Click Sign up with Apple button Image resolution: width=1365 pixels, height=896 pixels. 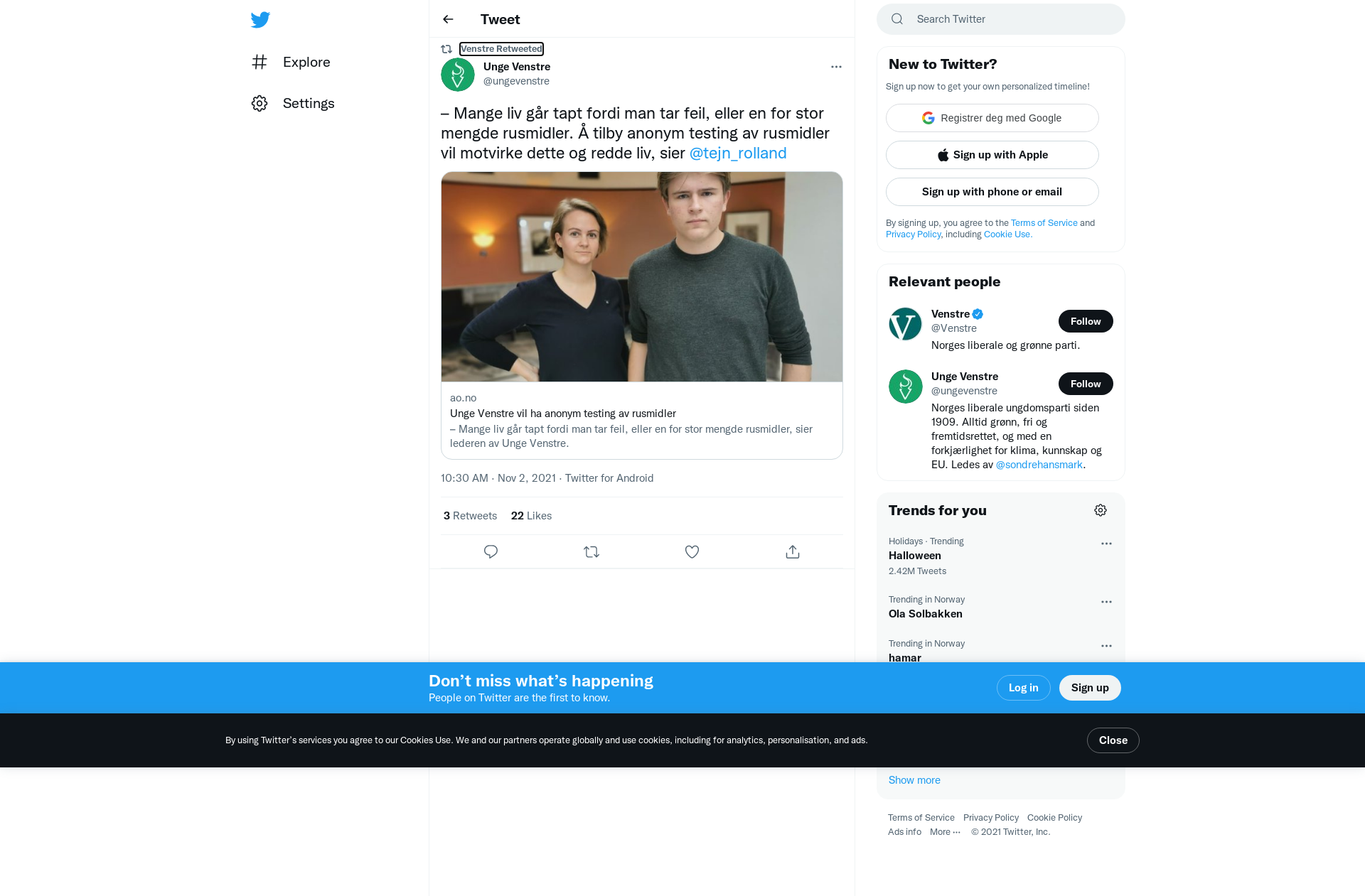(992, 155)
